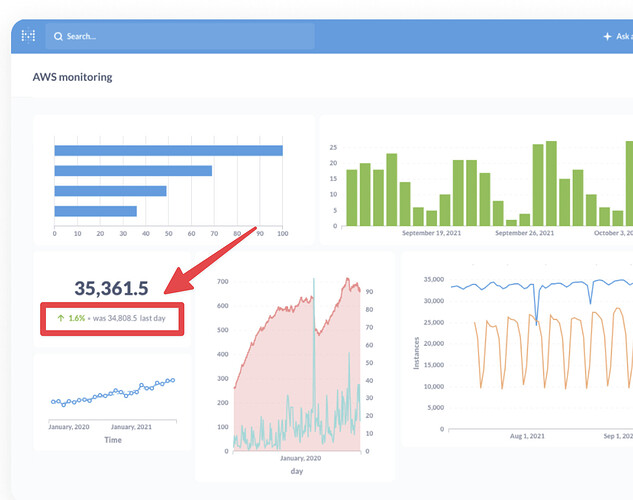Click the search magnifier icon

pos(58,36)
